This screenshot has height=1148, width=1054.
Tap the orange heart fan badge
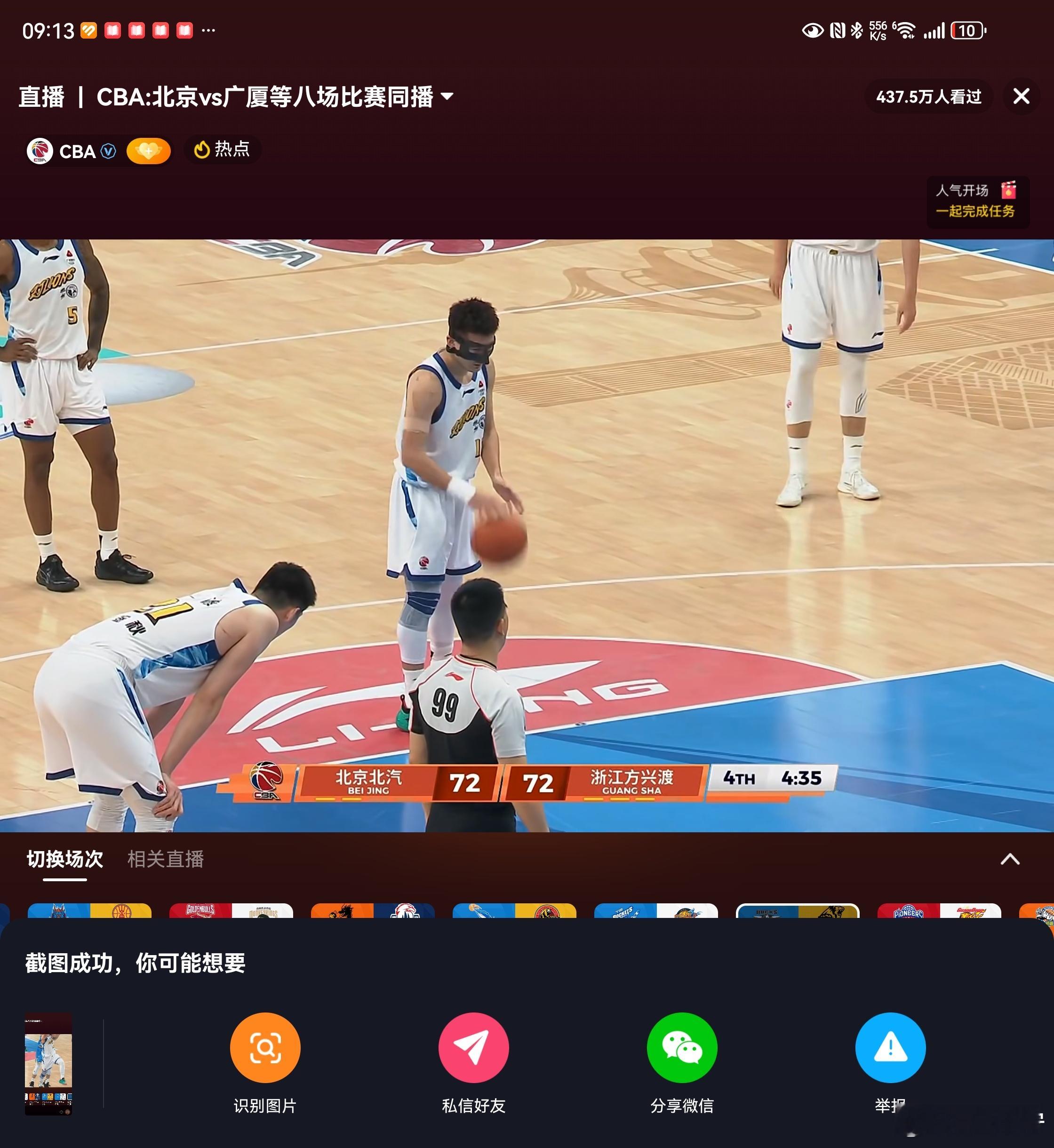pos(148,151)
